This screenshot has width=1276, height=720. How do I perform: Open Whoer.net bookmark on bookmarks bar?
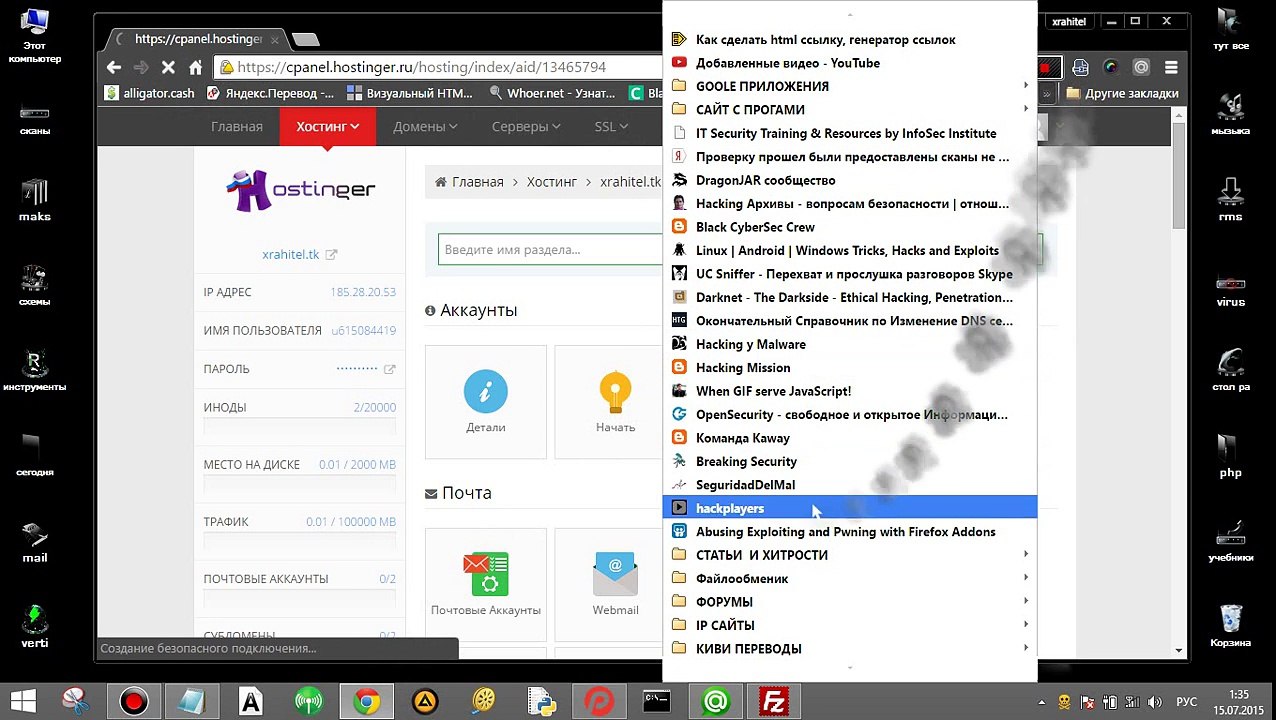click(553, 93)
